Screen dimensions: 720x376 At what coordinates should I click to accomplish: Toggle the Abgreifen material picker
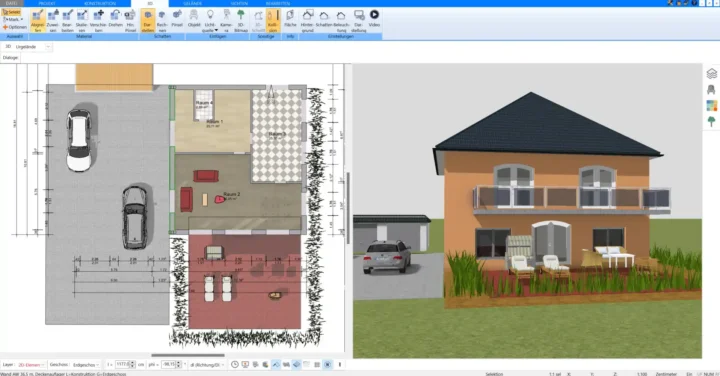38,21
